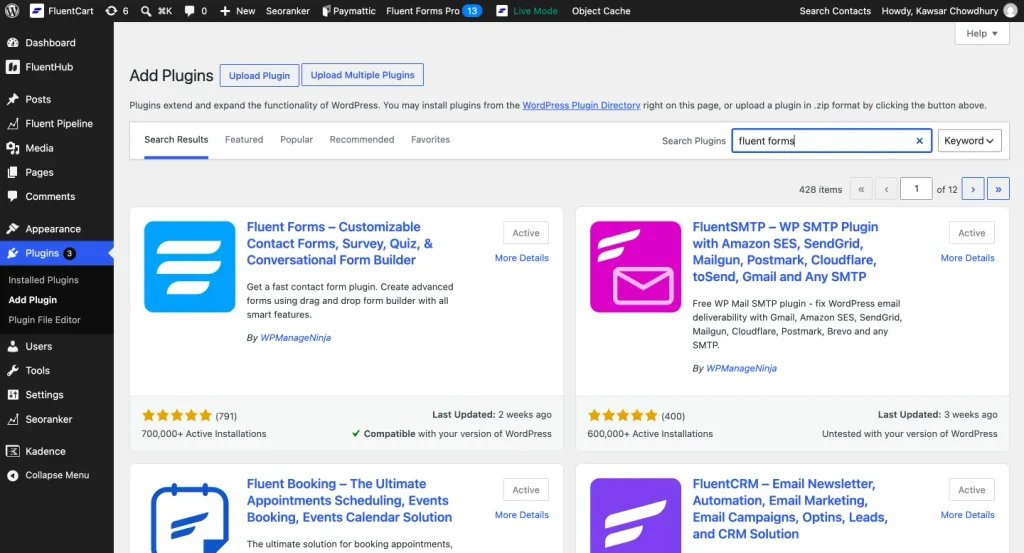Switch to the Search Results tab
1024x553 pixels.
coord(176,140)
